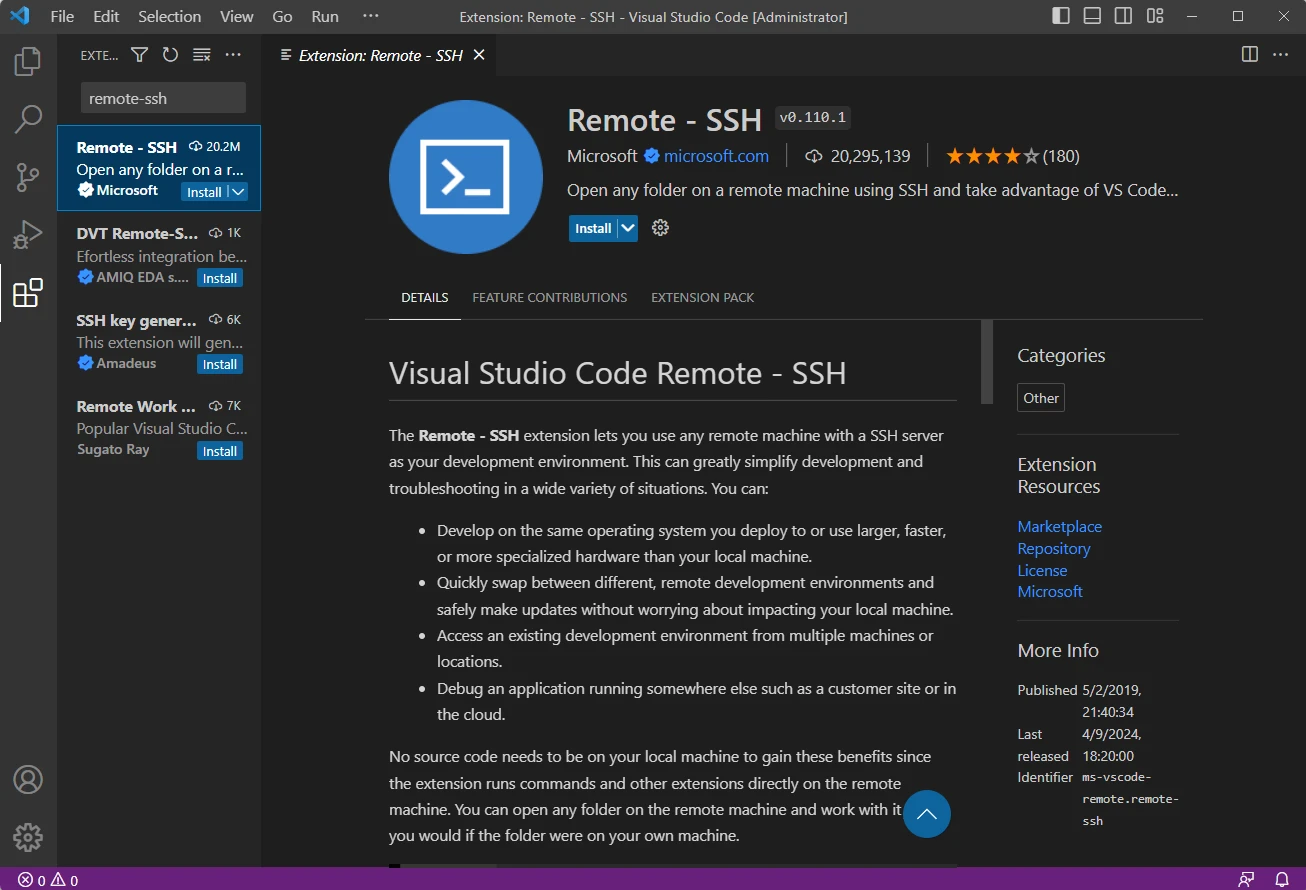Open the Source Control view
The width and height of the screenshot is (1306, 890).
pos(28,177)
